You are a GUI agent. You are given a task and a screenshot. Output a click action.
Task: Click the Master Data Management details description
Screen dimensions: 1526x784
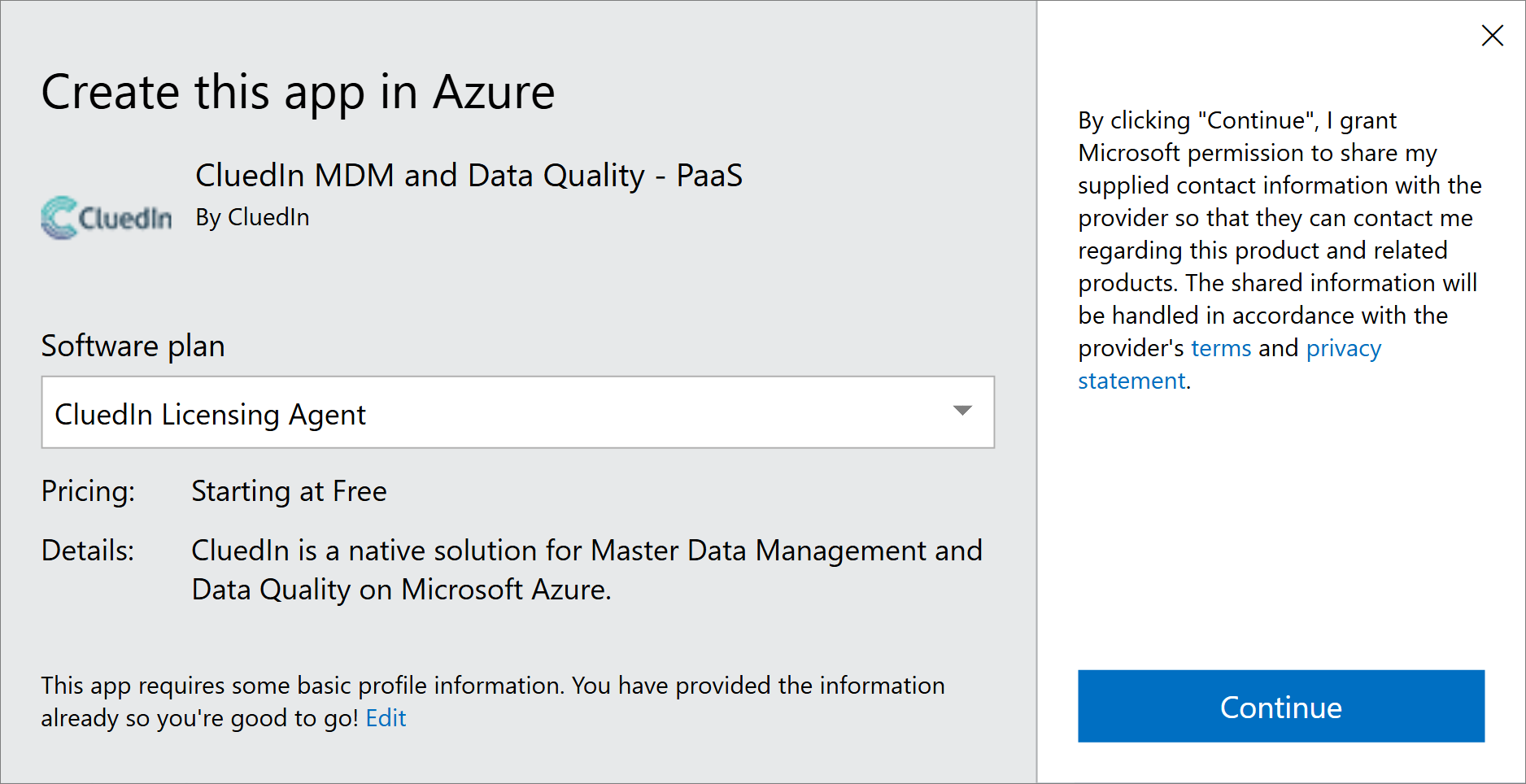586,569
